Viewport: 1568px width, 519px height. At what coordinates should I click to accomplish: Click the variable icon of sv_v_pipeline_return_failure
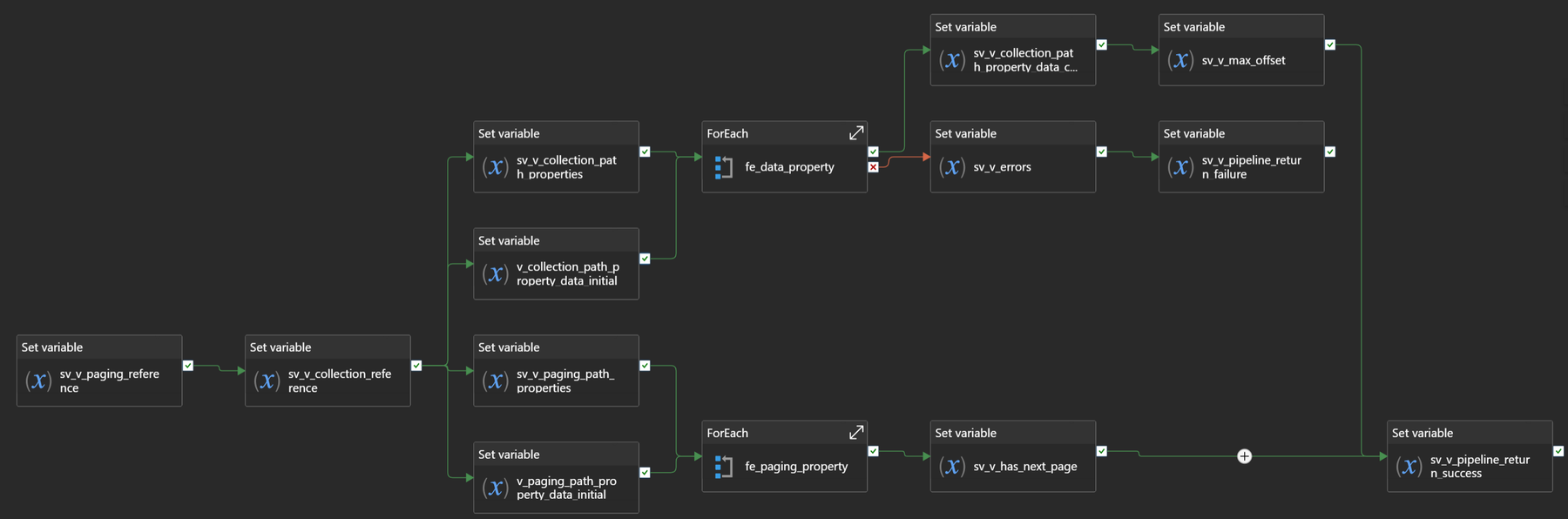tap(1180, 167)
